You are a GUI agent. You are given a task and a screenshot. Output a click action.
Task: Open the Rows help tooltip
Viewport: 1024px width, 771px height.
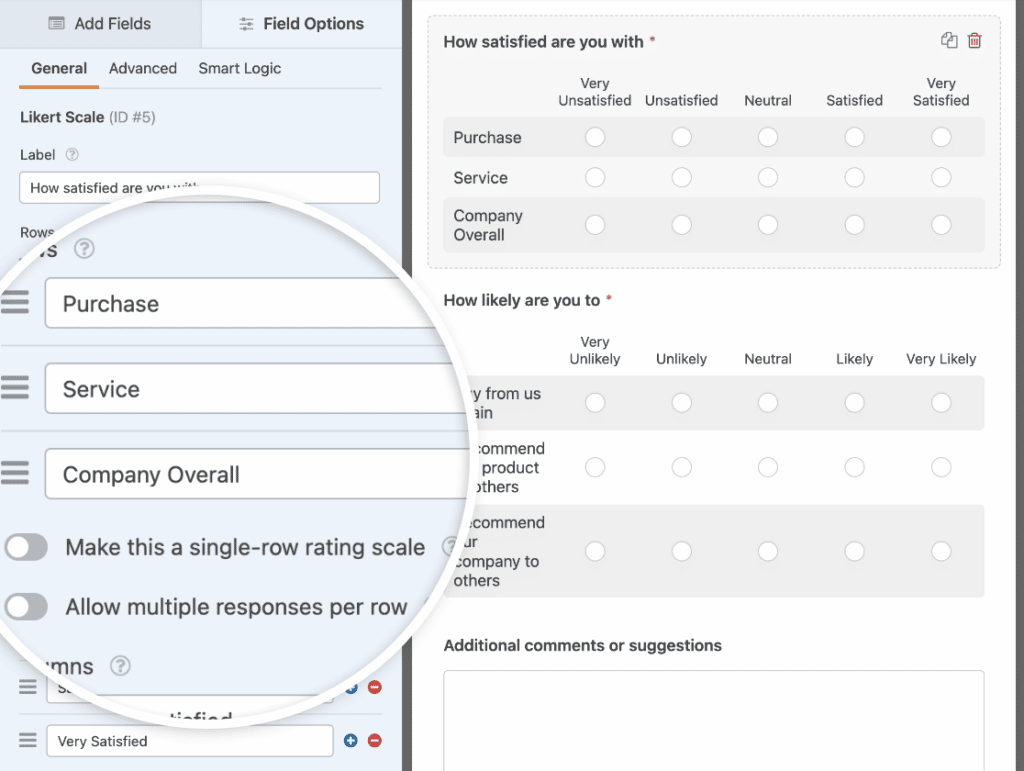(x=85, y=249)
